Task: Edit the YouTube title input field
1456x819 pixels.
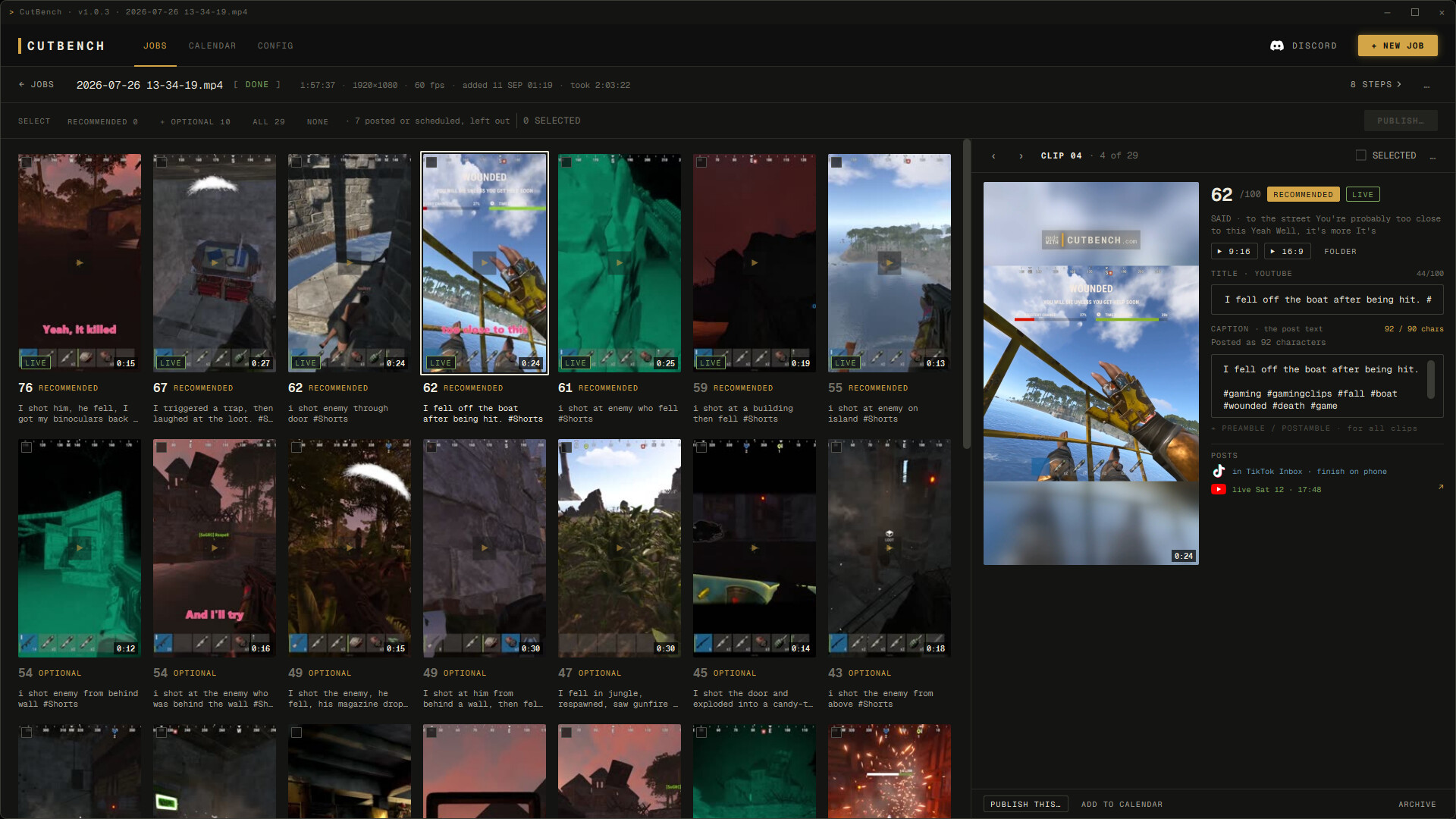Action: pyautogui.click(x=1327, y=300)
